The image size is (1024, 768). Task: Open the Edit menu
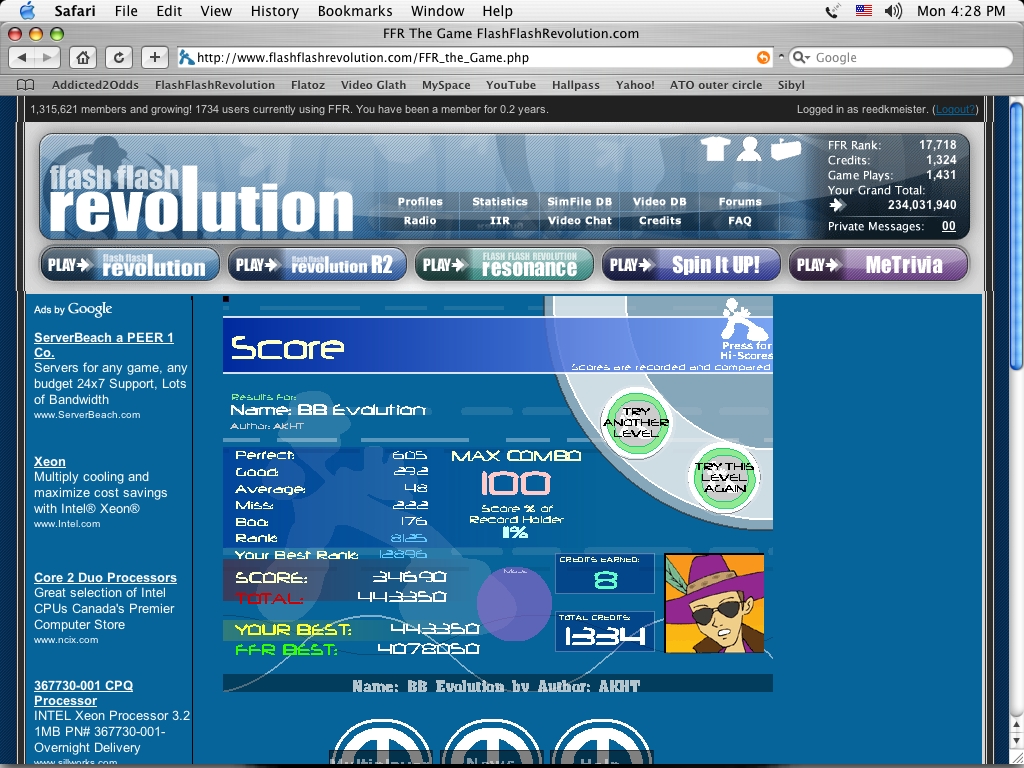[168, 11]
